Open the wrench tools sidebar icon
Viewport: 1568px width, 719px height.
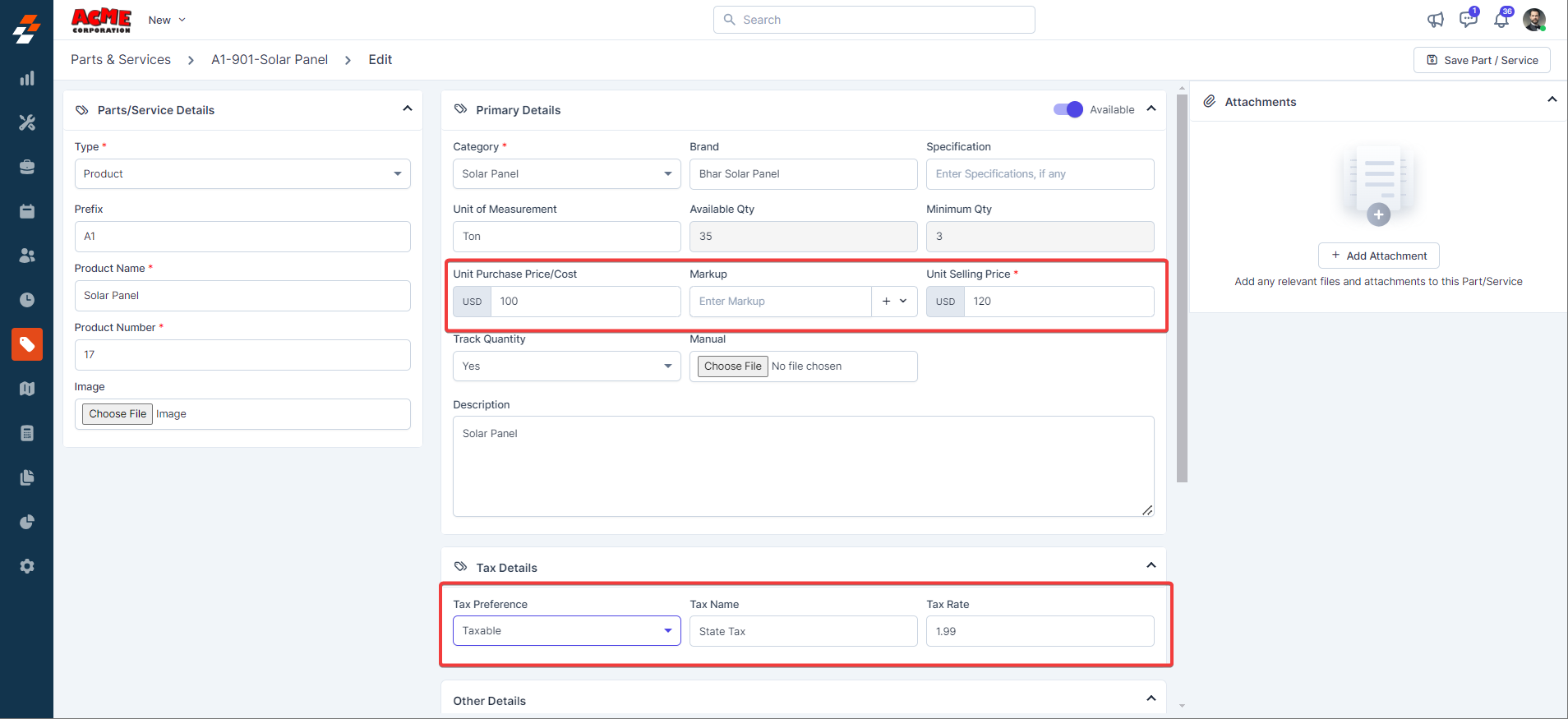tap(27, 122)
